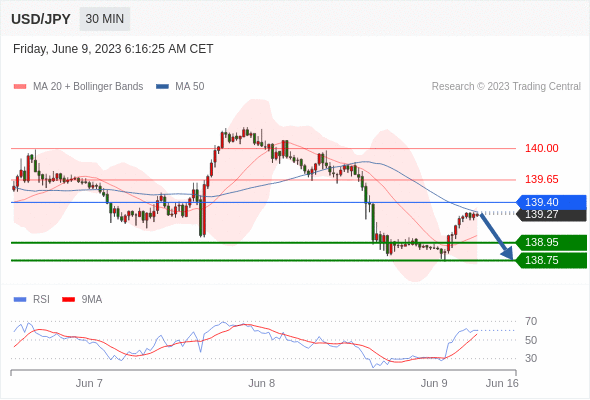590x400 pixels.
Task: Click the green 138.95 support tag
Action: coord(551,242)
